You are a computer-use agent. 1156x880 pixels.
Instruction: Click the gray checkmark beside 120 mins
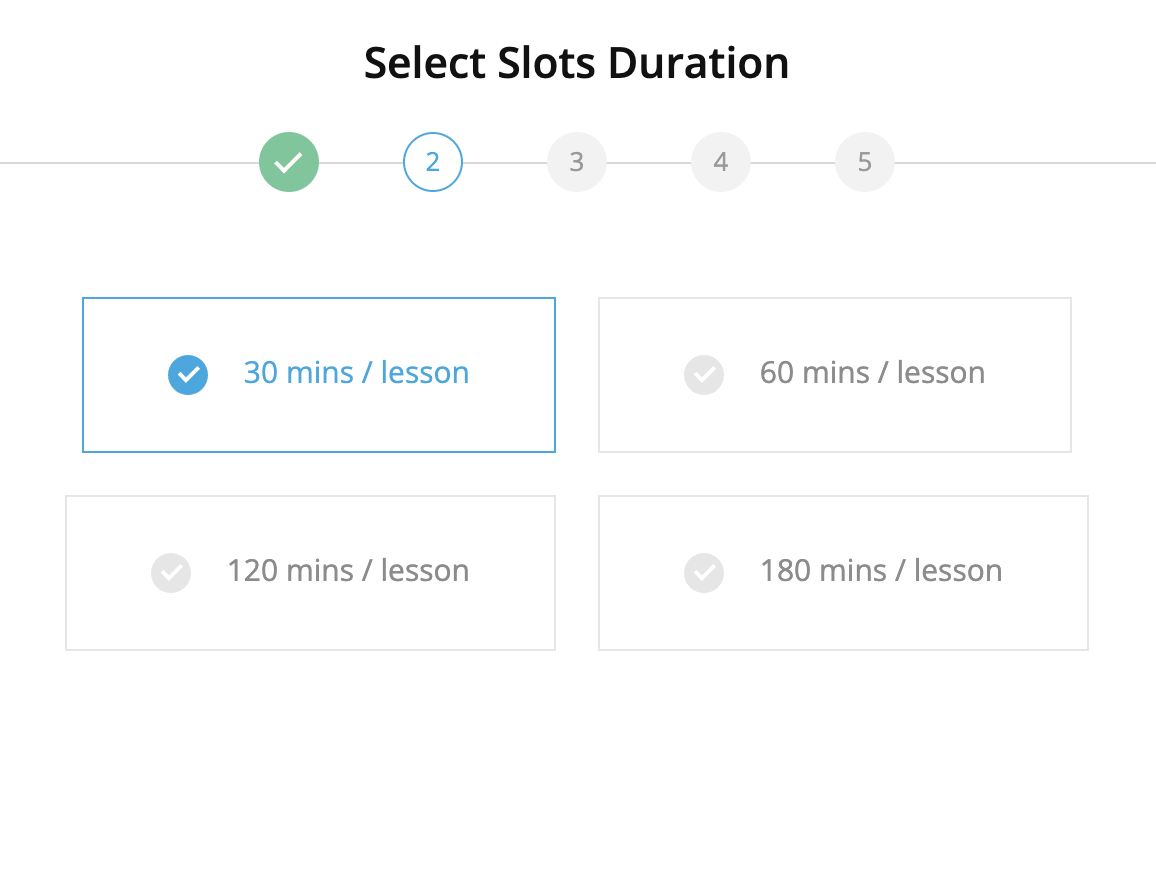[171, 573]
